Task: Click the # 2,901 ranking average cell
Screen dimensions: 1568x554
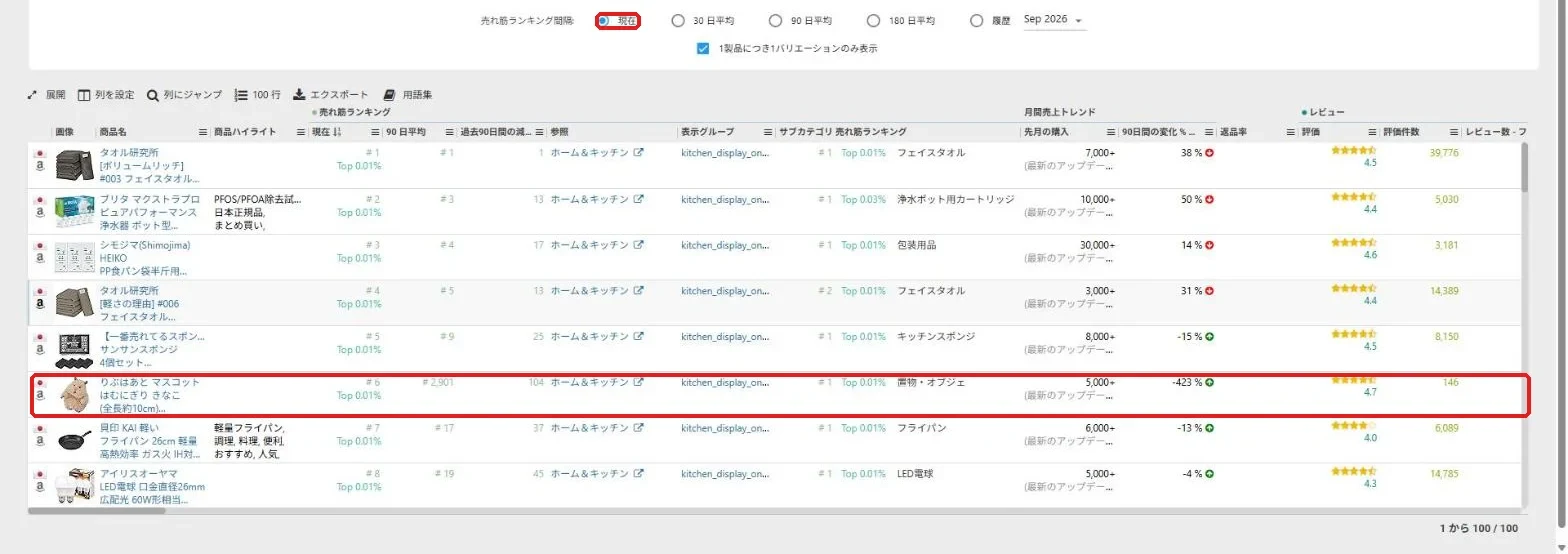Action: 439,382
